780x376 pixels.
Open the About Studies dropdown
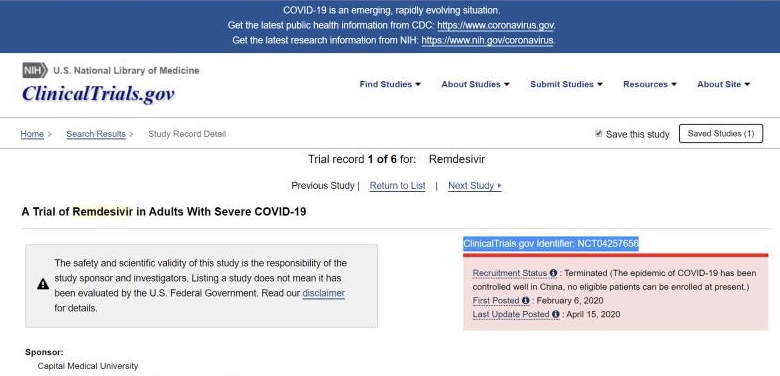[475, 84]
